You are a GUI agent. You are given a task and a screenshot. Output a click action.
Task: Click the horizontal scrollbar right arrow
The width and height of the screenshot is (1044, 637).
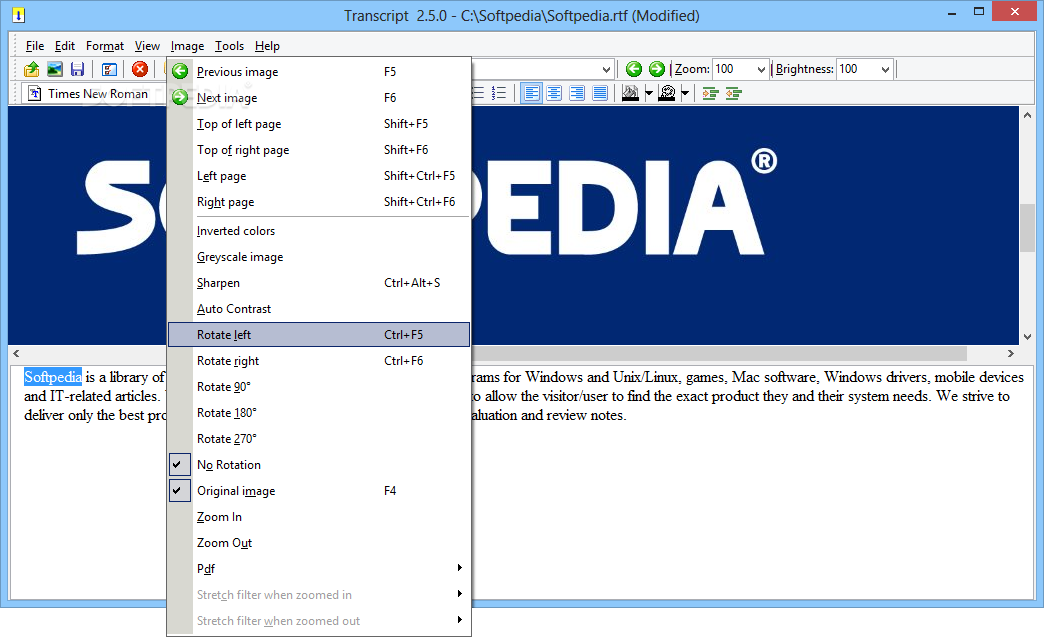point(1011,353)
